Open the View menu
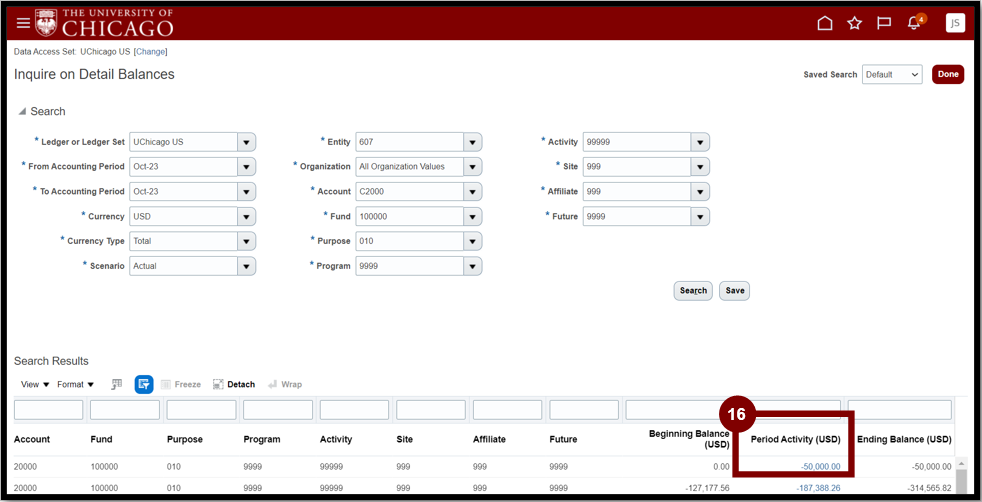The height and width of the screenshot is (502, 982). (35, 384)
